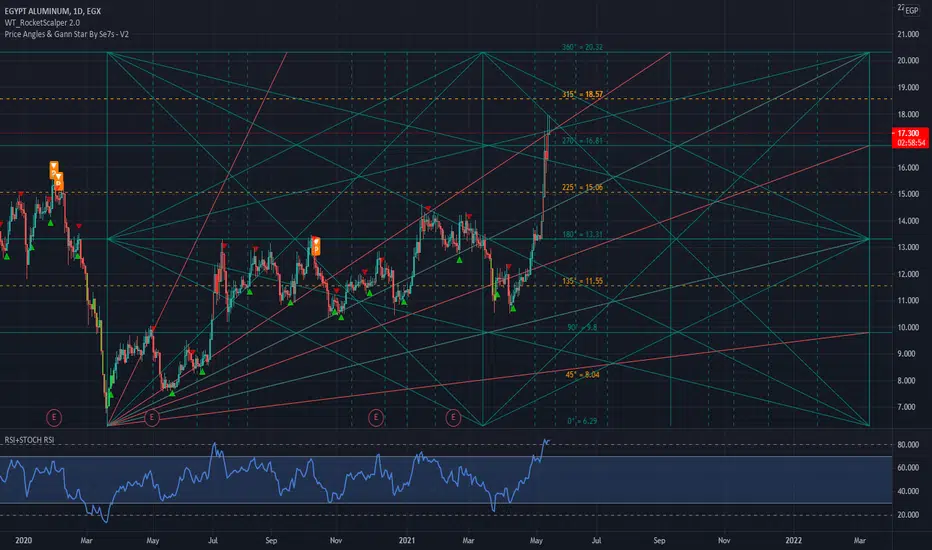Click the 40.000 RSI axis value
Image resolution: width=932 pixels, height=550 pixels.
coord(908,492)
